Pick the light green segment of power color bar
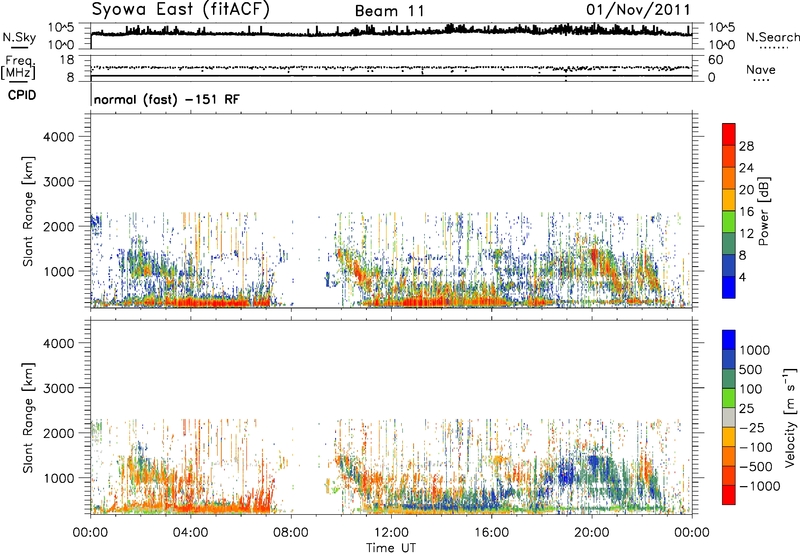The width and height of the screenshot is (800, 554). [729, 222]
